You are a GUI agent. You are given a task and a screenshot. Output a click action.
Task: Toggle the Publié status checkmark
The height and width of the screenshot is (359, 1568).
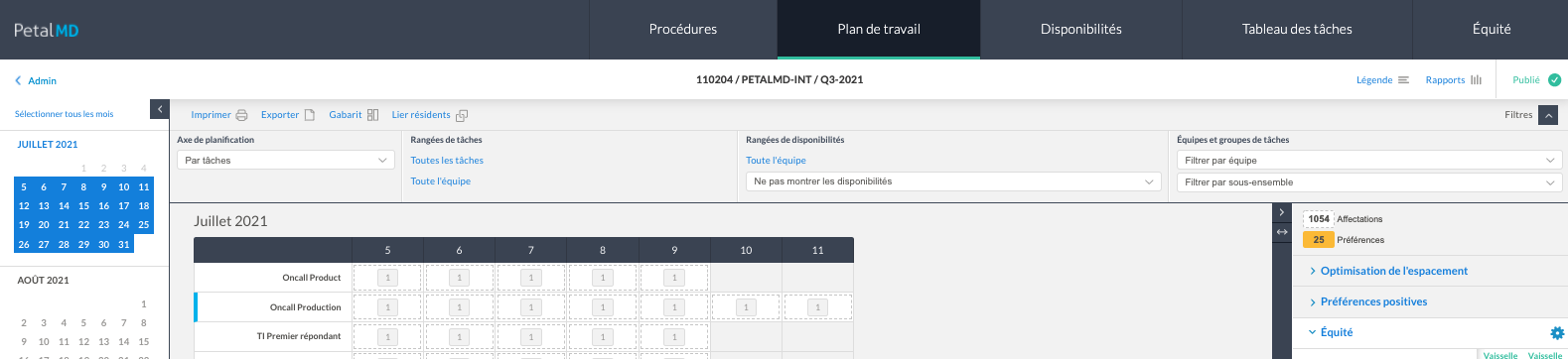(x=1554, y=80)
